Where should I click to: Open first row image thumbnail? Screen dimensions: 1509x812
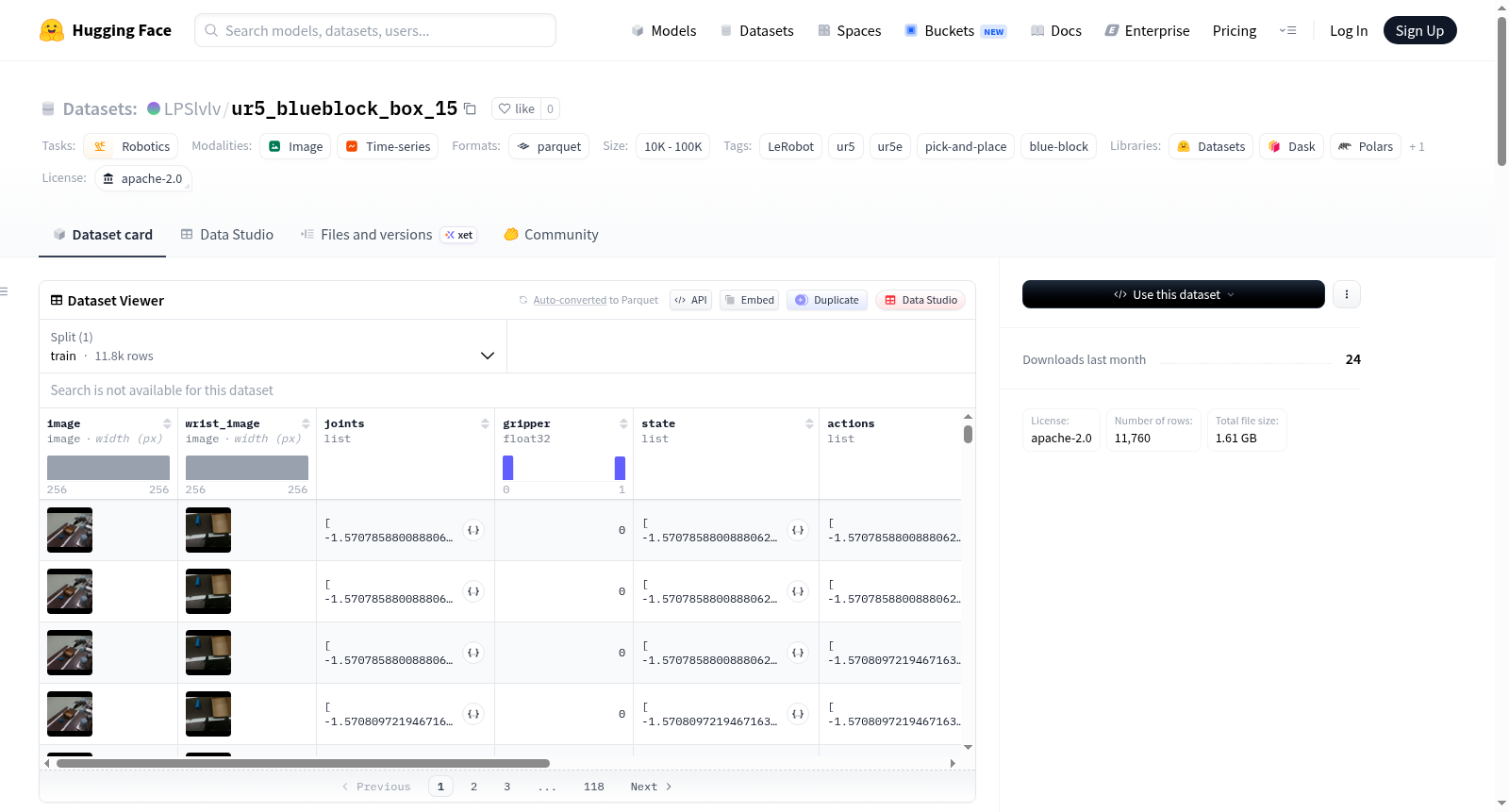(70, 530)
